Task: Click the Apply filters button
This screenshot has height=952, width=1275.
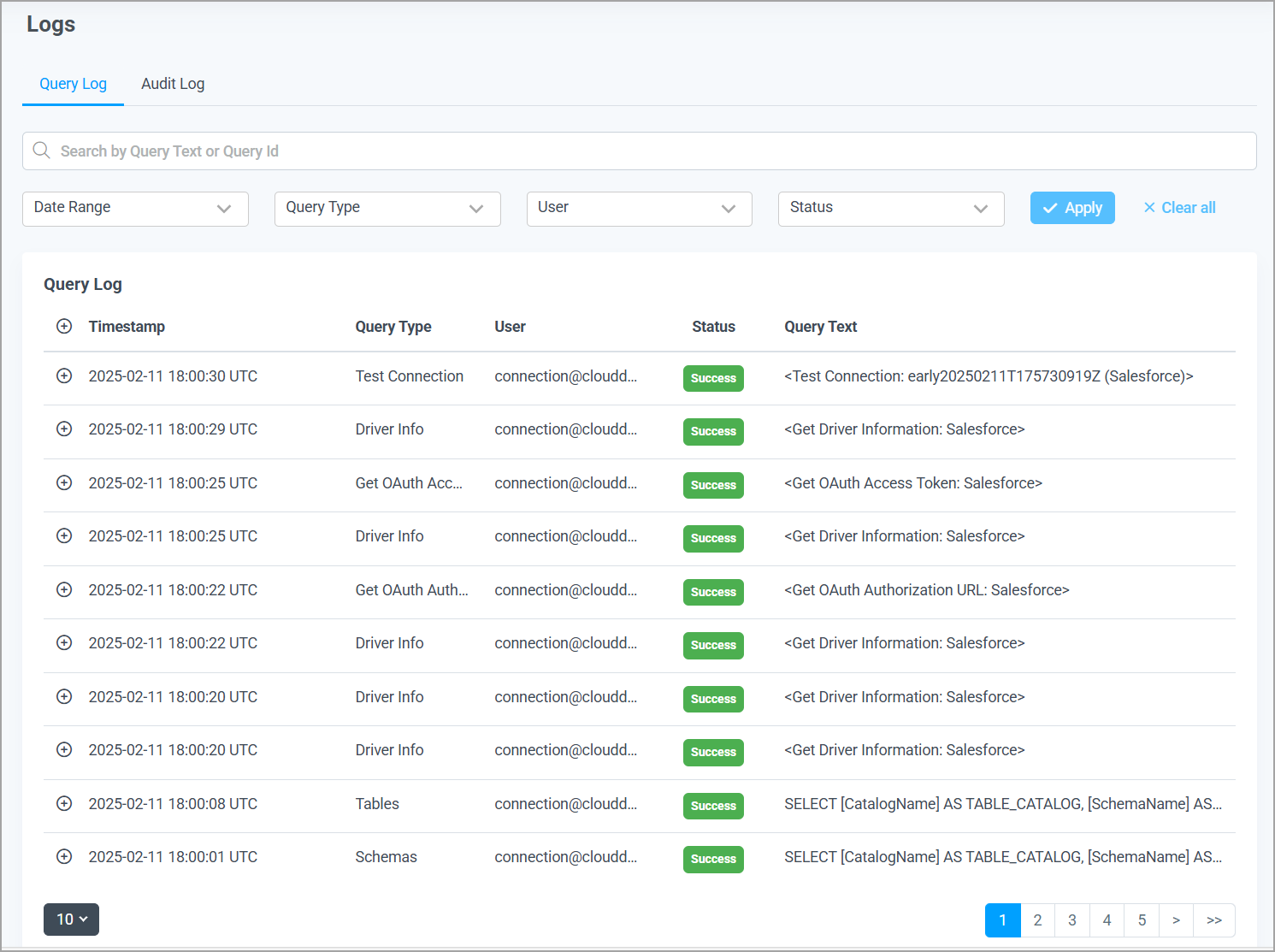Action: (1072, 207)
